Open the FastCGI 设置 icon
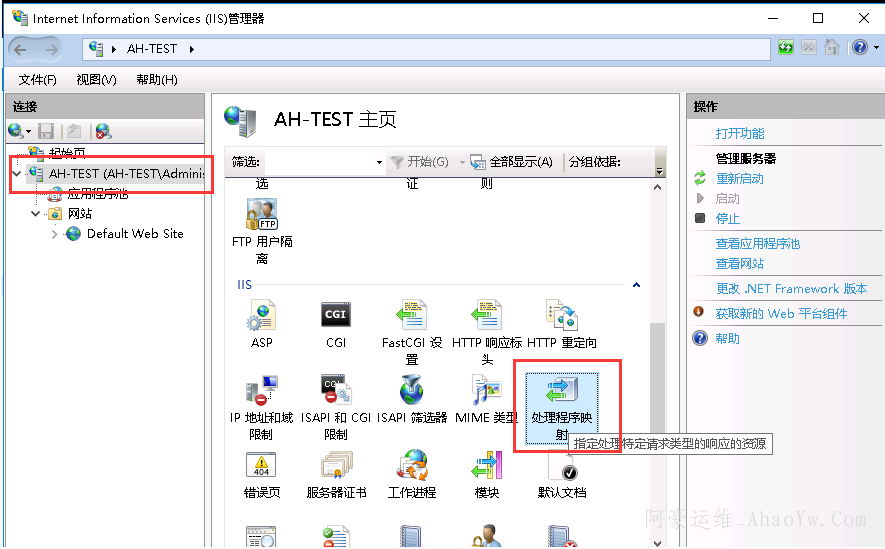 pos(411,316)
